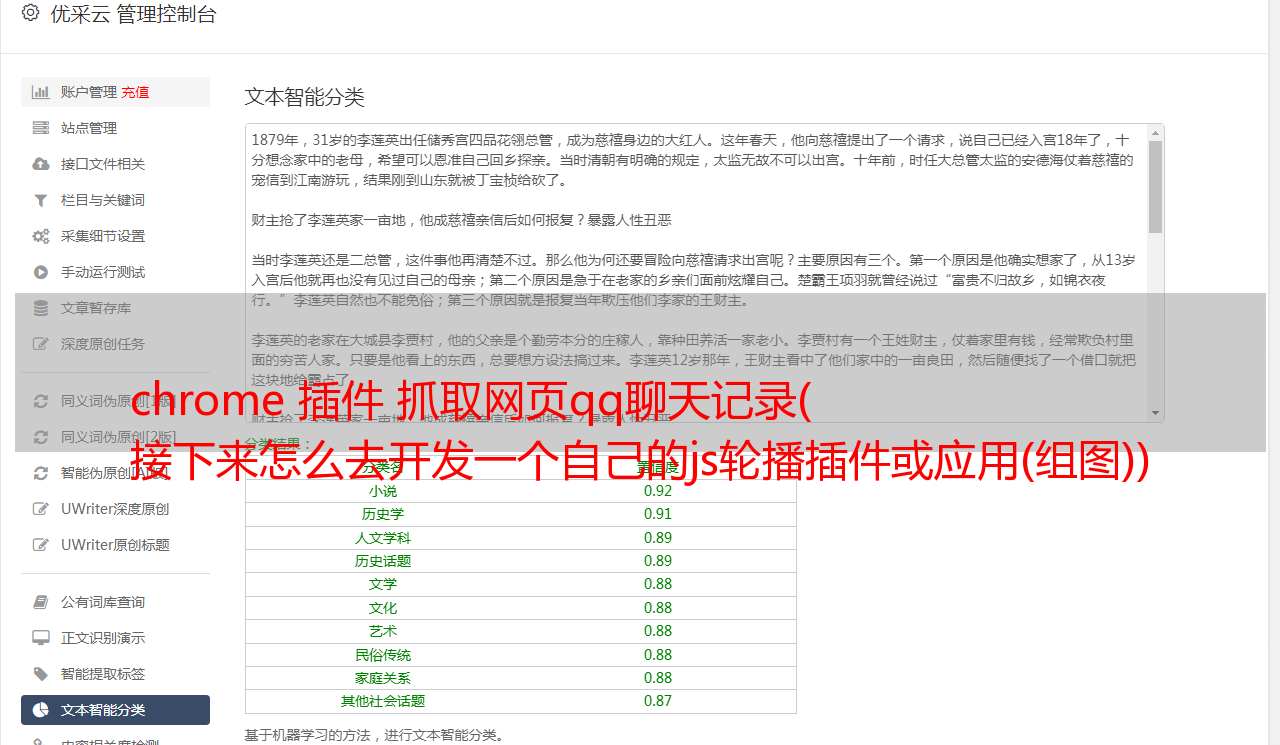This screenshot has width=1280, height=745.
Task: Click the text area scrollbar down arrow
Action: (x=1156, y=413)
